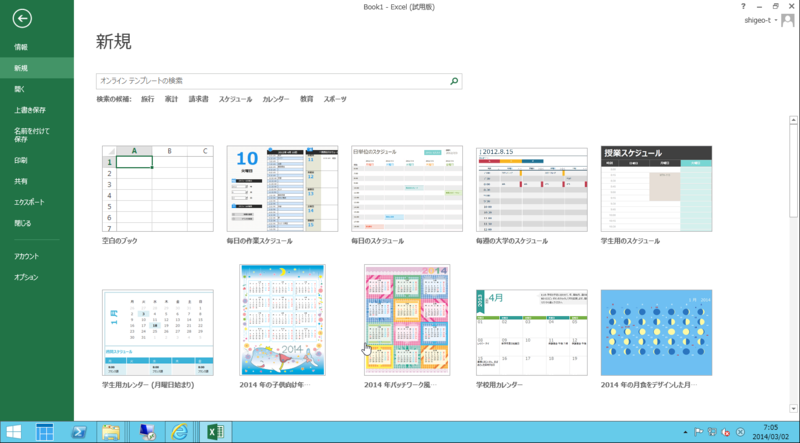Viewport: 800px width, 443px height.
Task: Open the 印刷 menu item
Action: click(x=37, y=160)
